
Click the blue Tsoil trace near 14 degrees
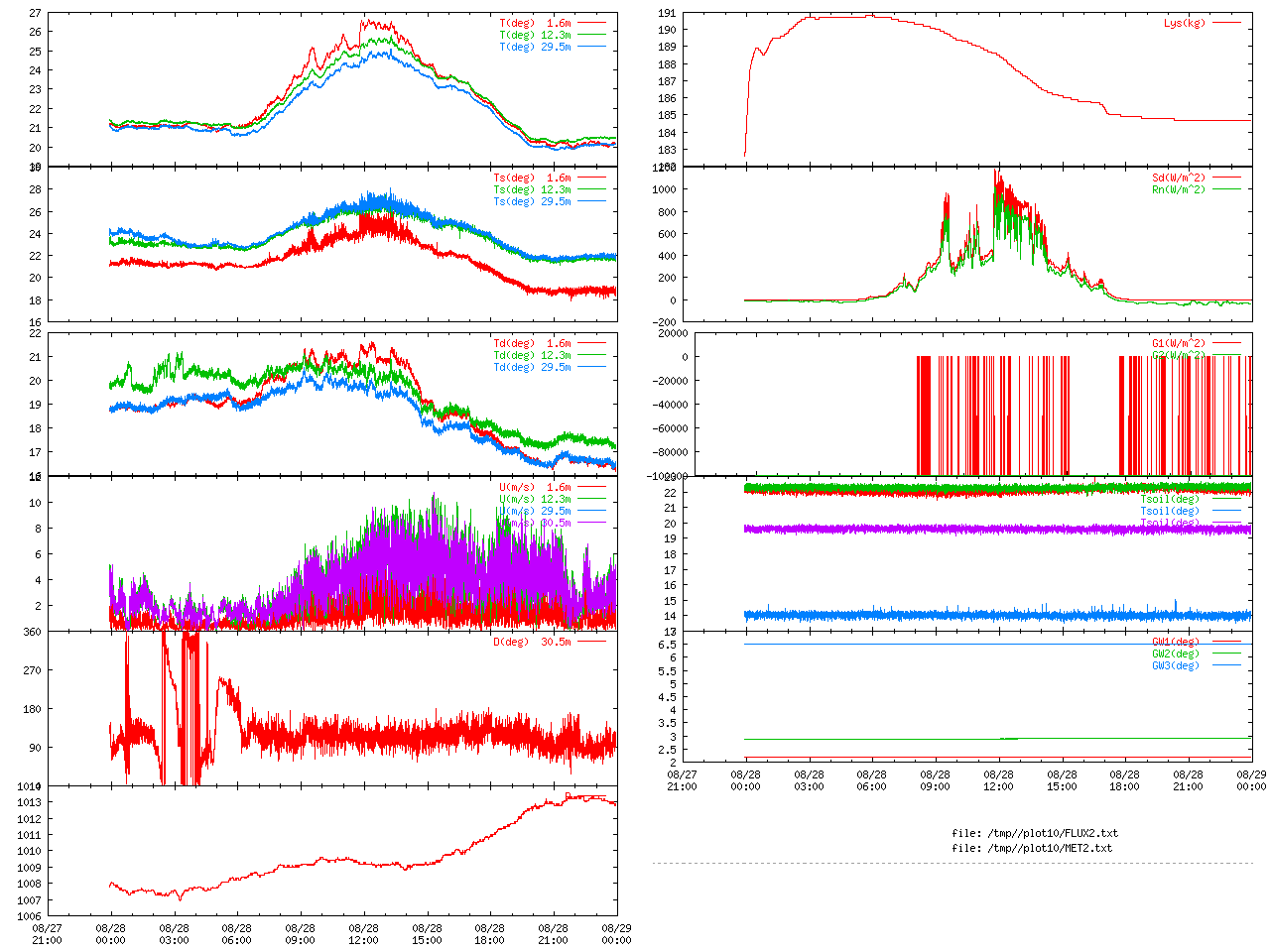pos(992,616)
